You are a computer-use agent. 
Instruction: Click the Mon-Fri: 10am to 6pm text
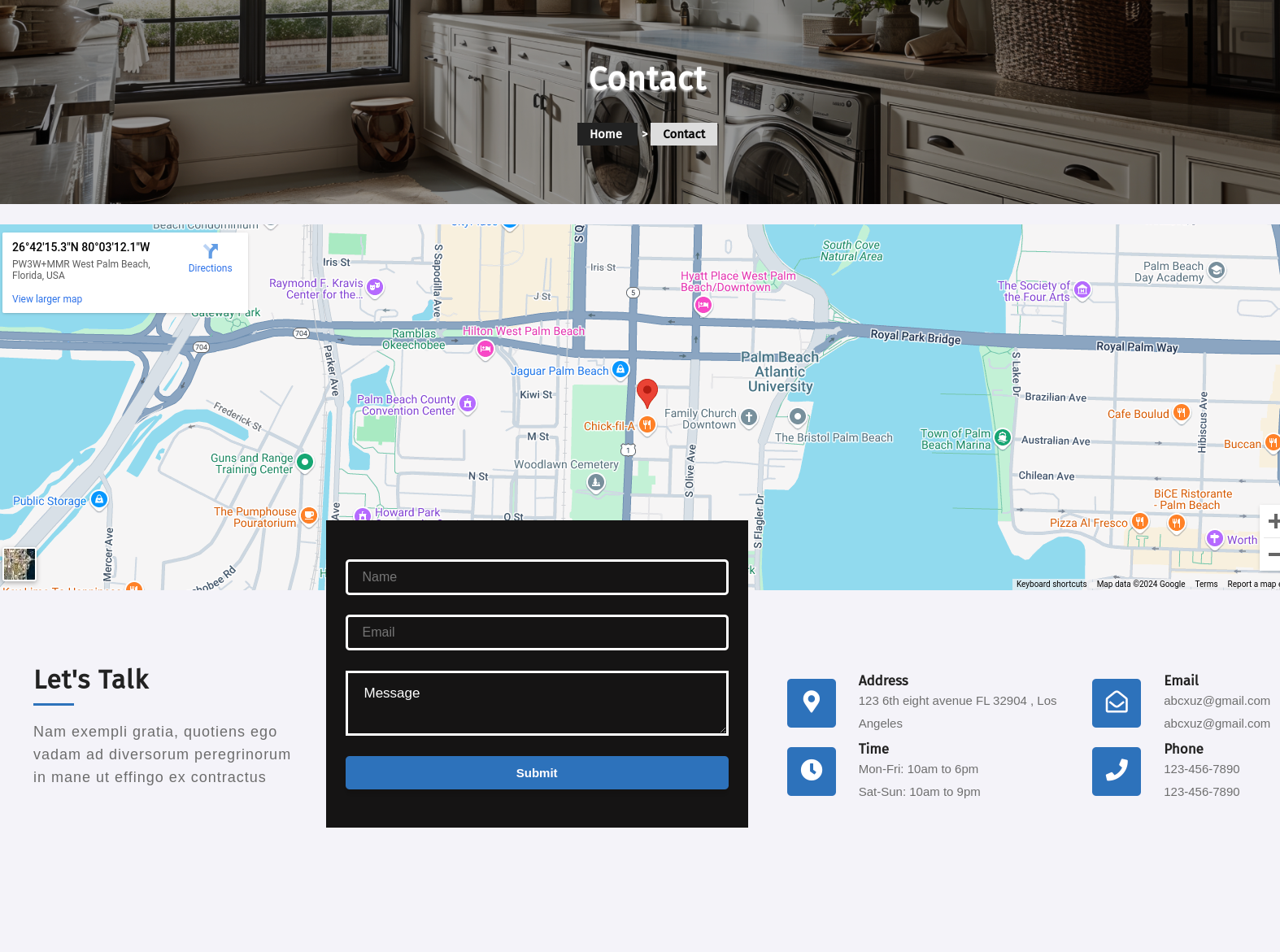coord(918,769)
